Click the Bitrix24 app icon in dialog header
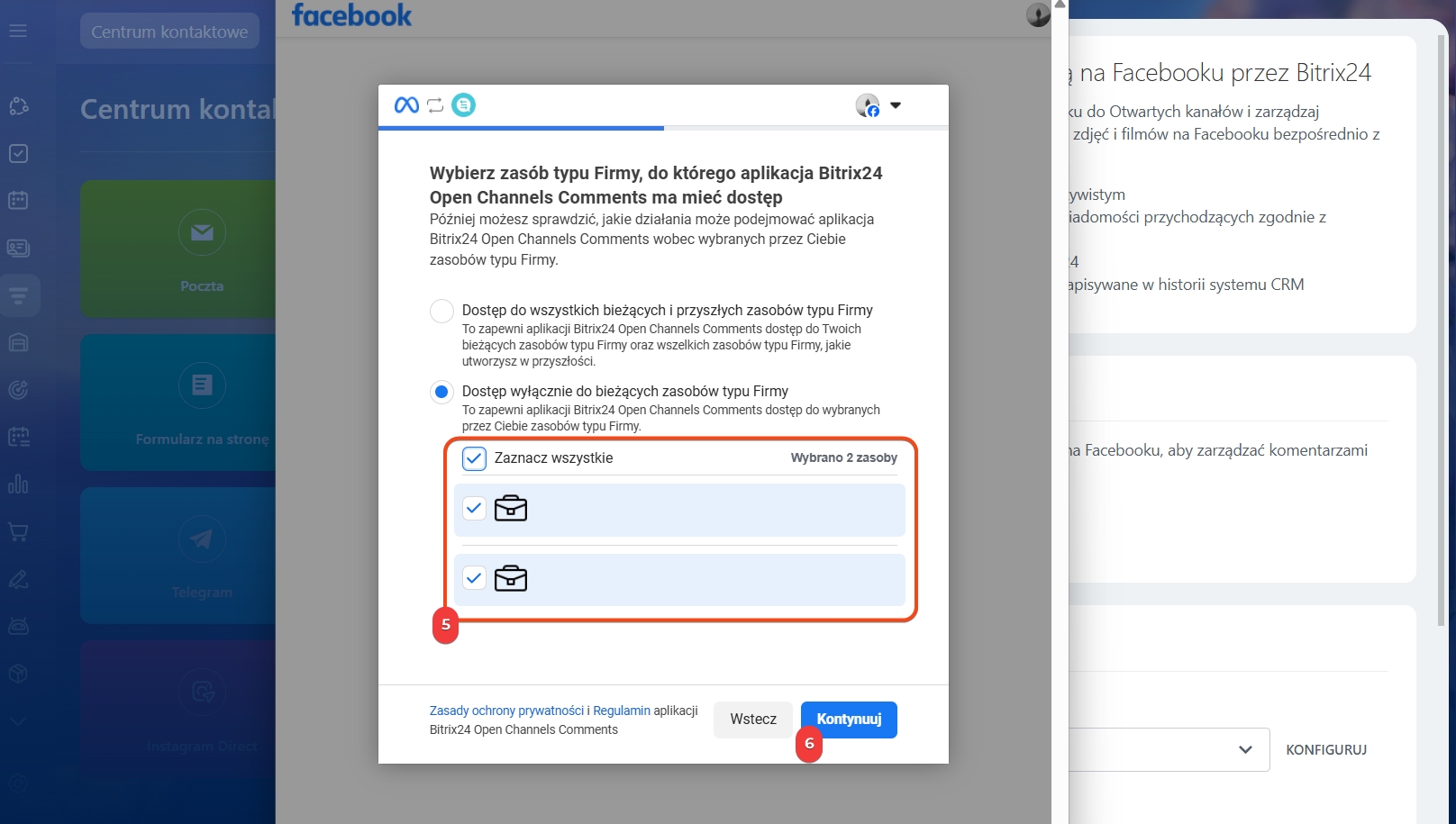1456x824 pixels. coord(463,105)
